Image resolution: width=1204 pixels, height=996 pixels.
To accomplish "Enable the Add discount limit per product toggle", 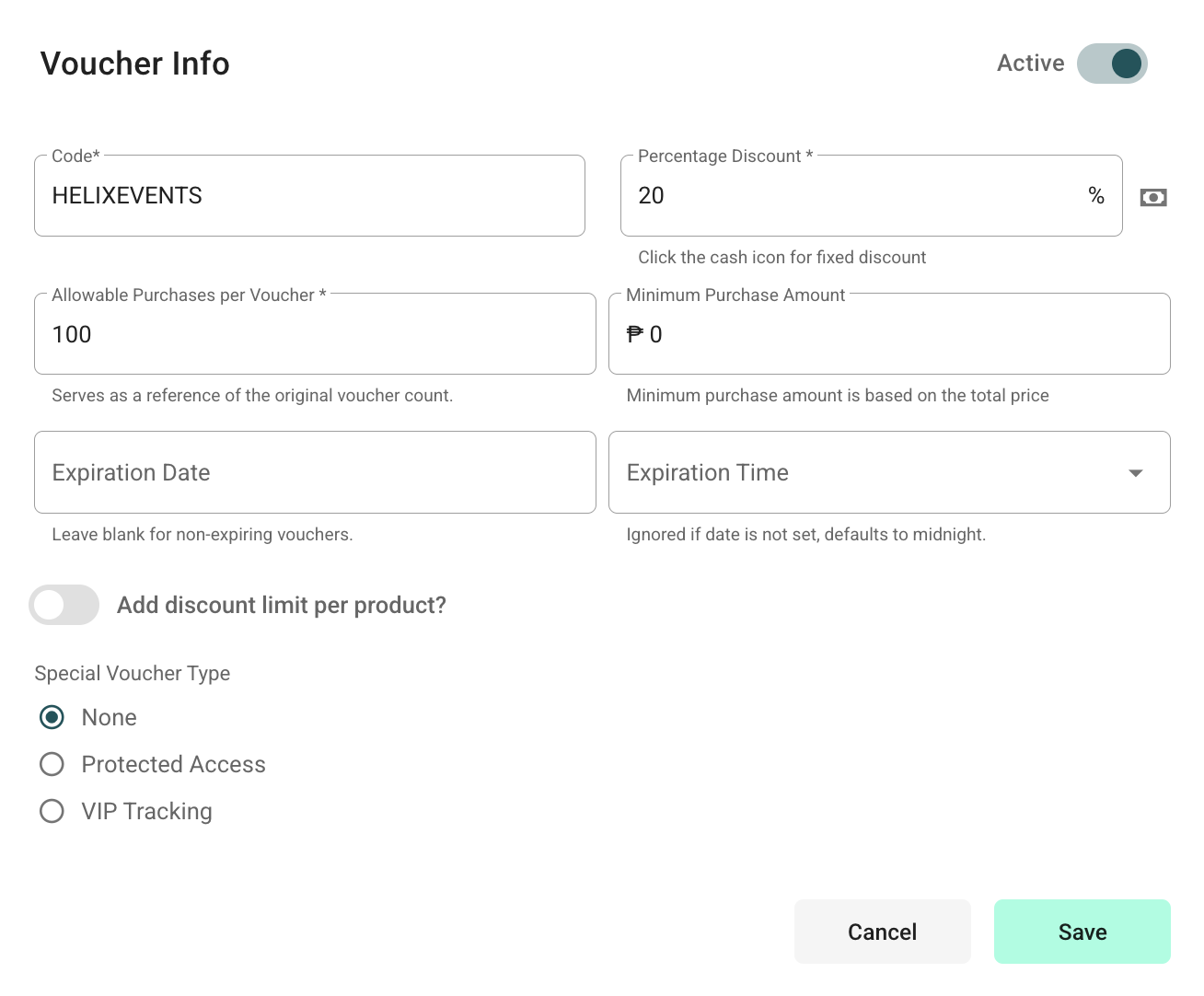I will coord(64,605).
